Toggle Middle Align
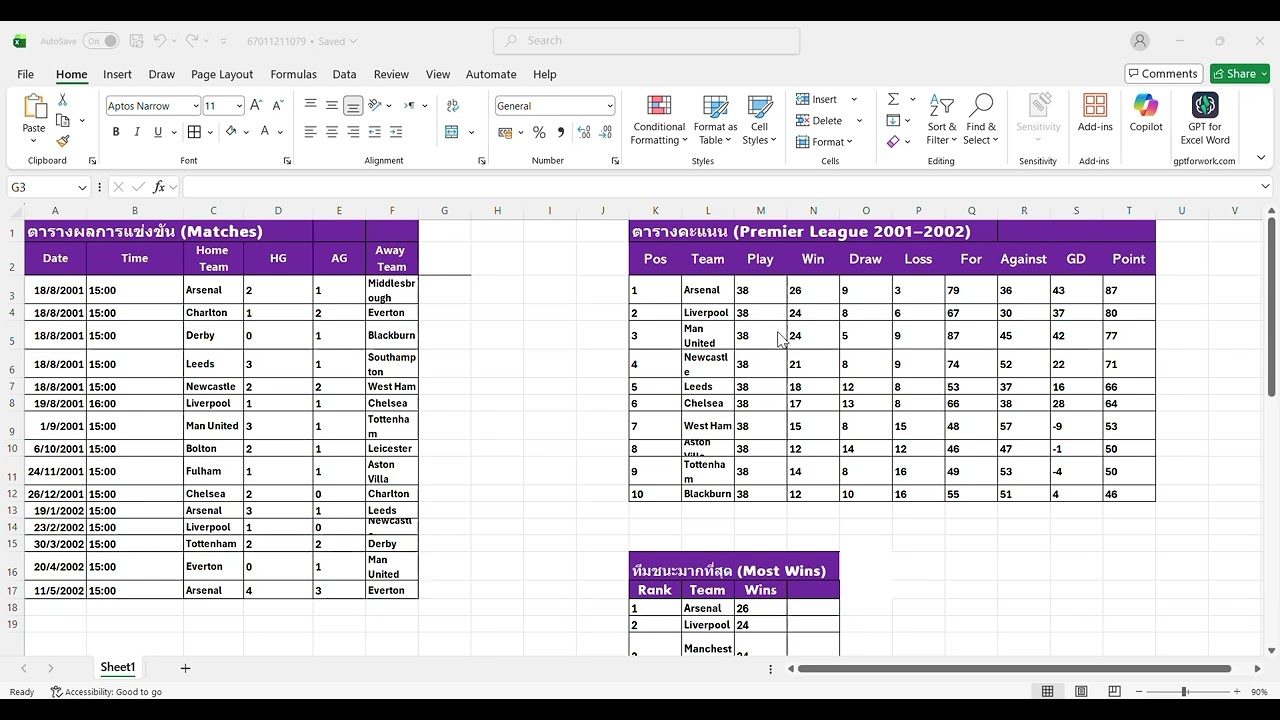This screenshot has height=720, width=1280. [x=332, y=105]
